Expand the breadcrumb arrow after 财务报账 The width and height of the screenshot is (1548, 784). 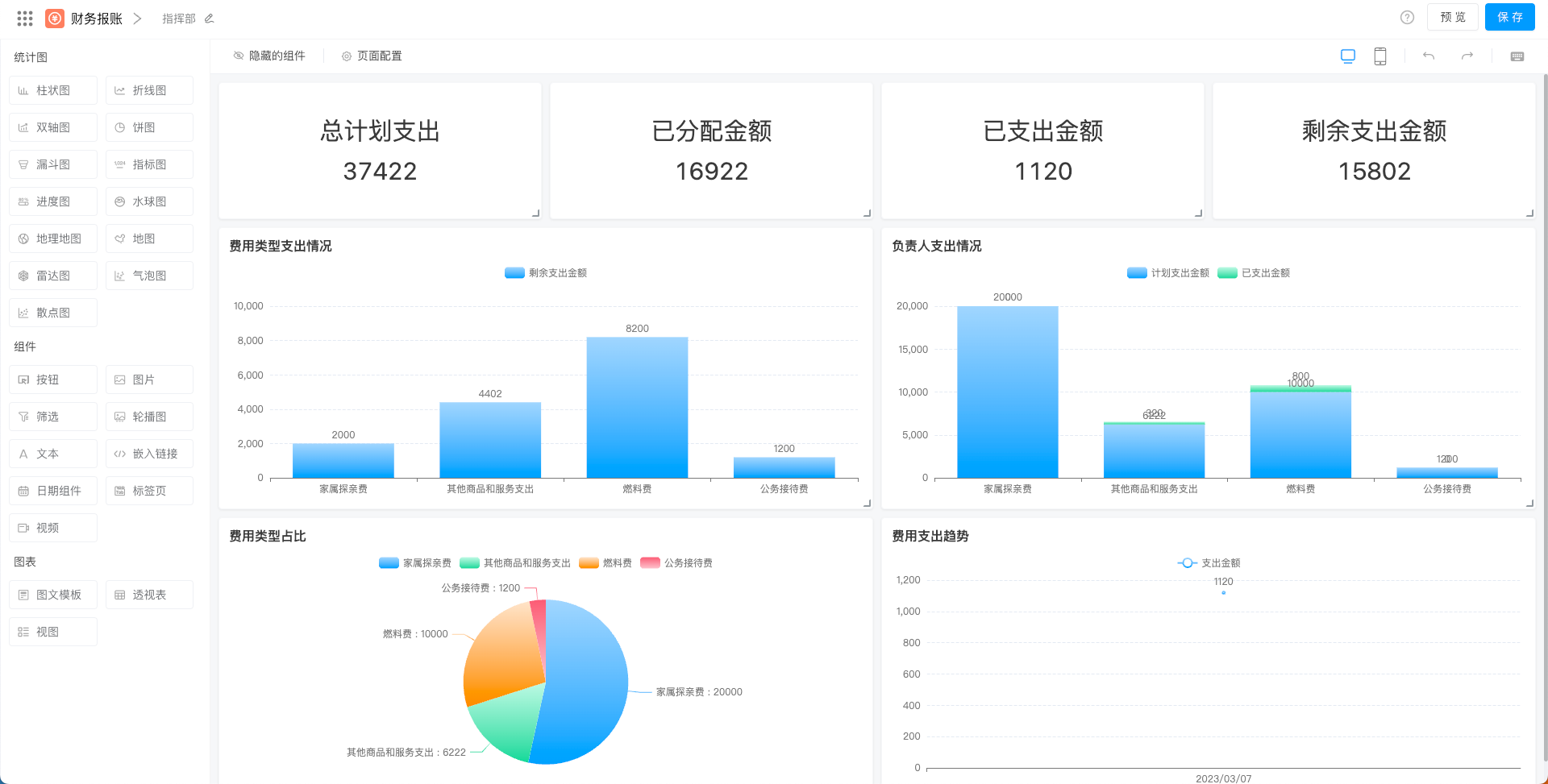click(137, 19)
